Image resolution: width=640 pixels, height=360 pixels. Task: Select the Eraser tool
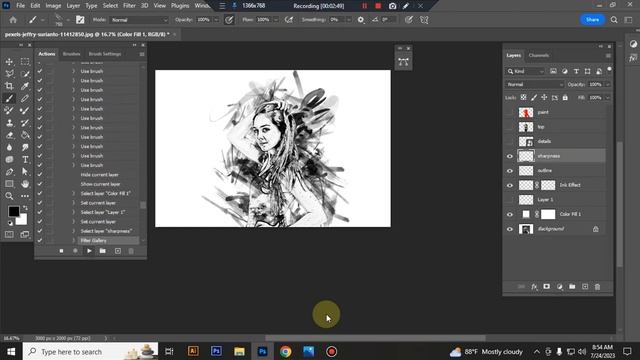click(x=9, y=135)
